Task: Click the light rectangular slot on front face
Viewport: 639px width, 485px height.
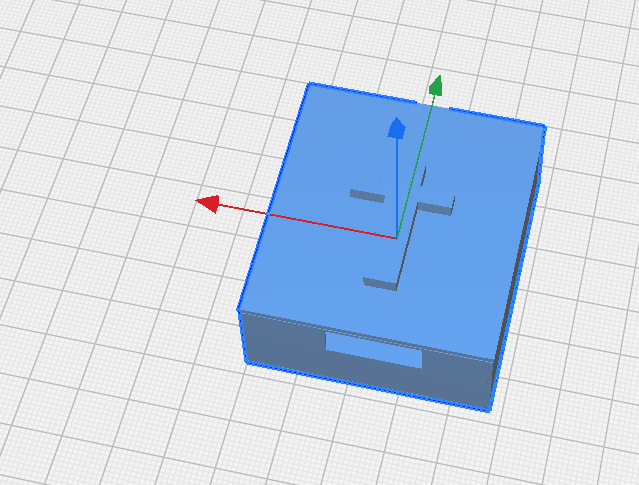Action: pos(373,351)
